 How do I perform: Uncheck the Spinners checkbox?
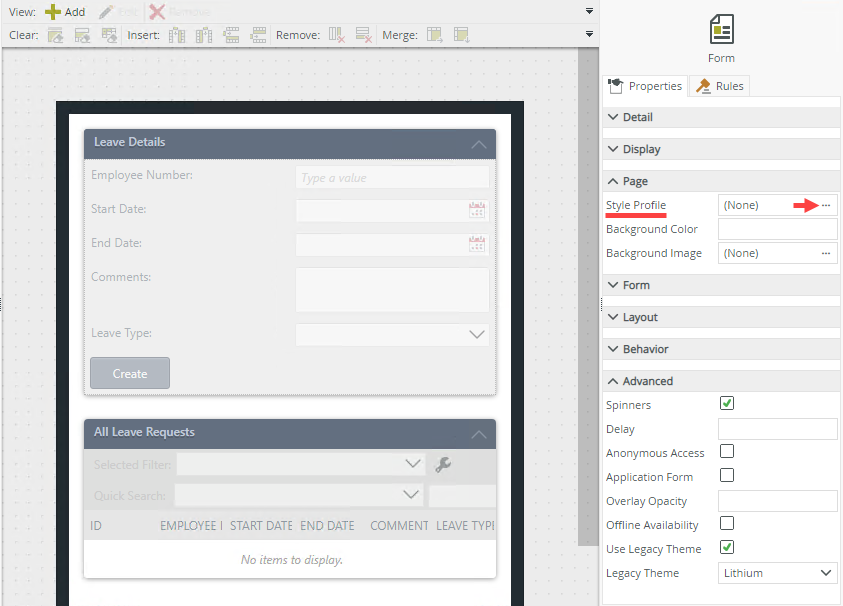pyautogui.click(x=727, y=404)
